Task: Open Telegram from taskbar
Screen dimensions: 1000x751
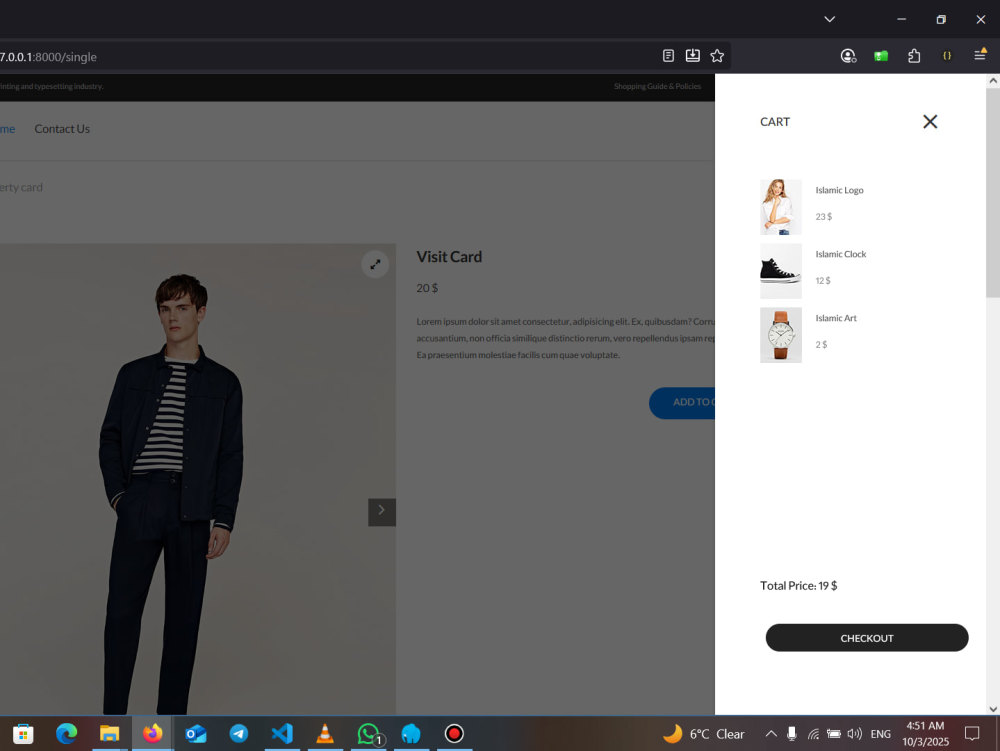Action: (x=239, y=734)
